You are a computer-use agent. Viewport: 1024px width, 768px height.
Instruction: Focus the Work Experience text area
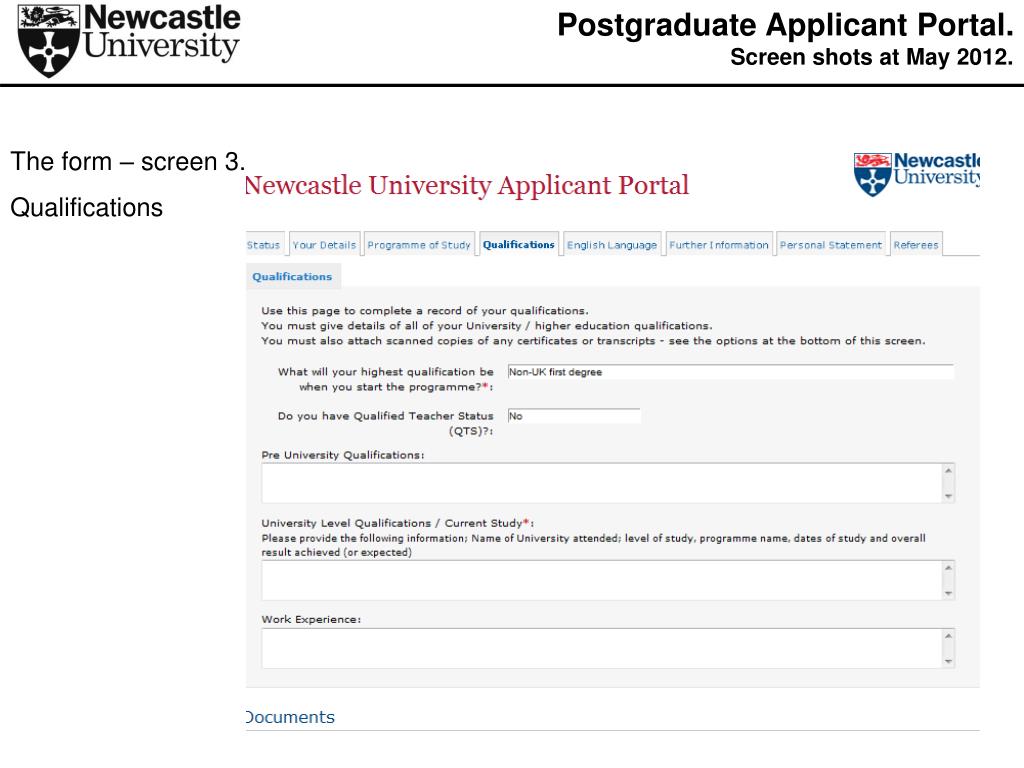coord(601,648)
